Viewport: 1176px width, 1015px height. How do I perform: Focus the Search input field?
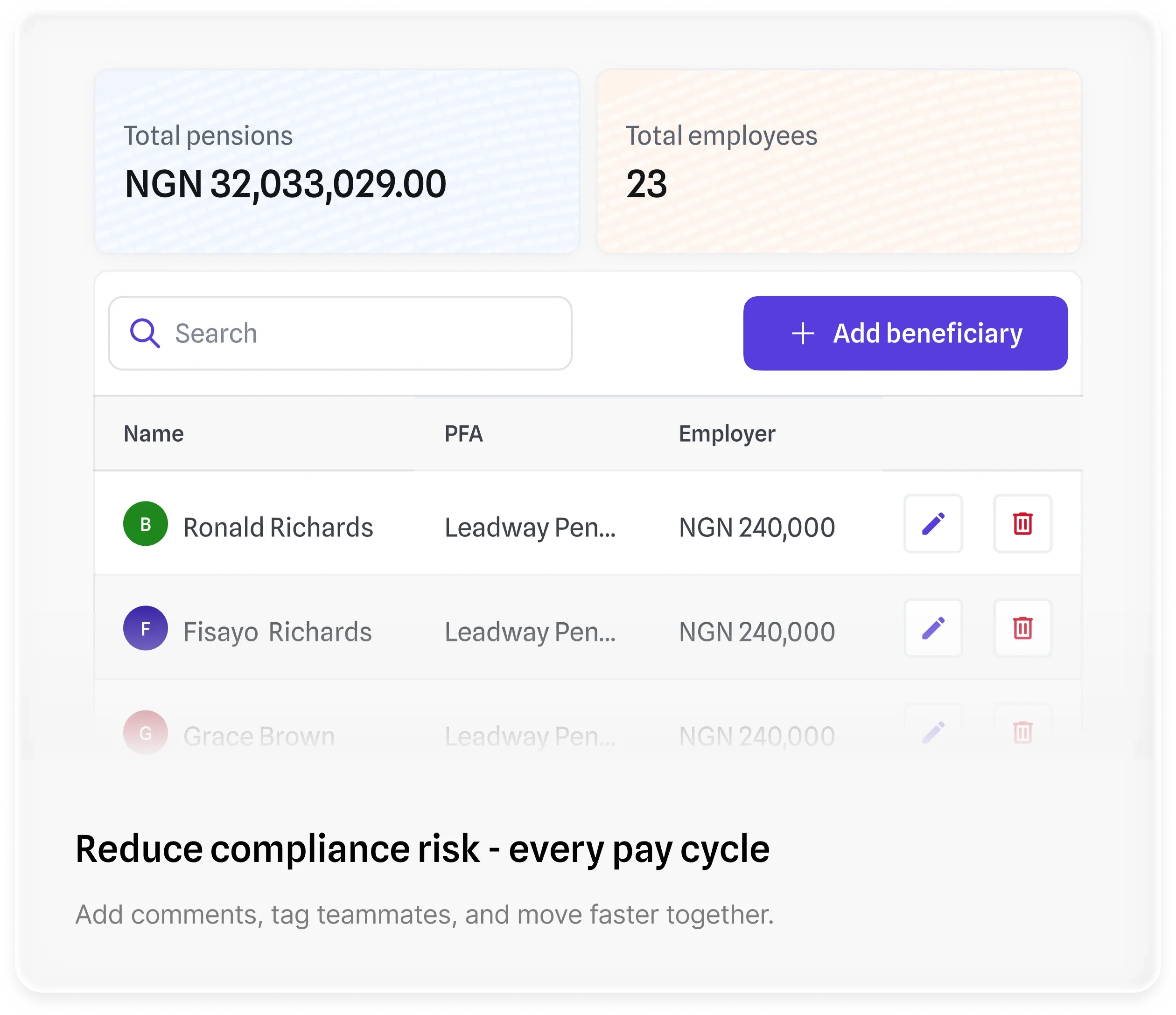coord(363,333)
